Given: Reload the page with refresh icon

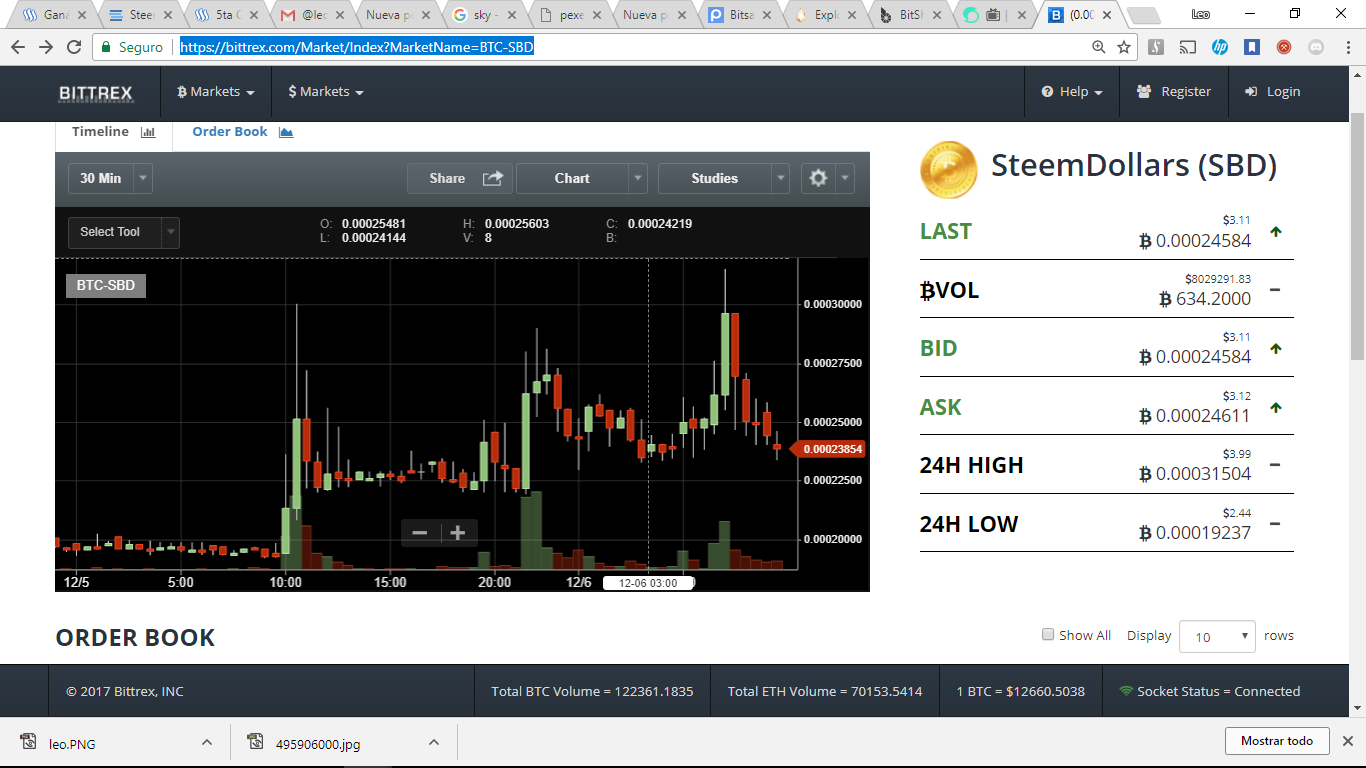Looking at the screenshot, I should [x=74, y=47].
